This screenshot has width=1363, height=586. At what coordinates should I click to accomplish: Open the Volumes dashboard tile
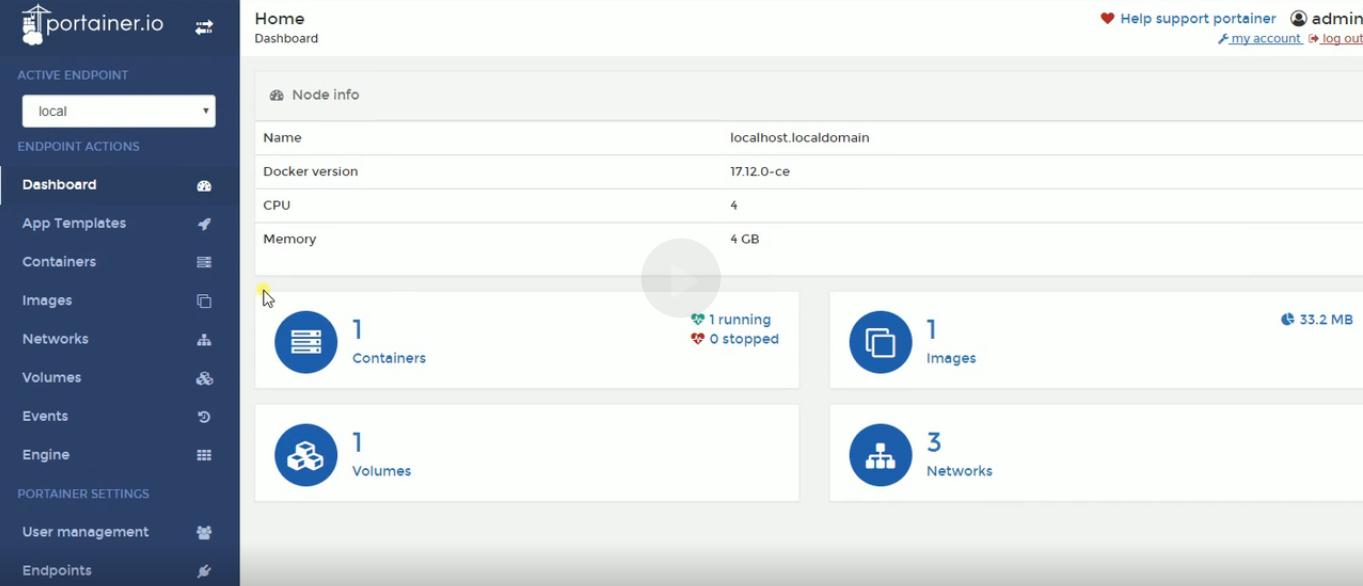point(526,453)
